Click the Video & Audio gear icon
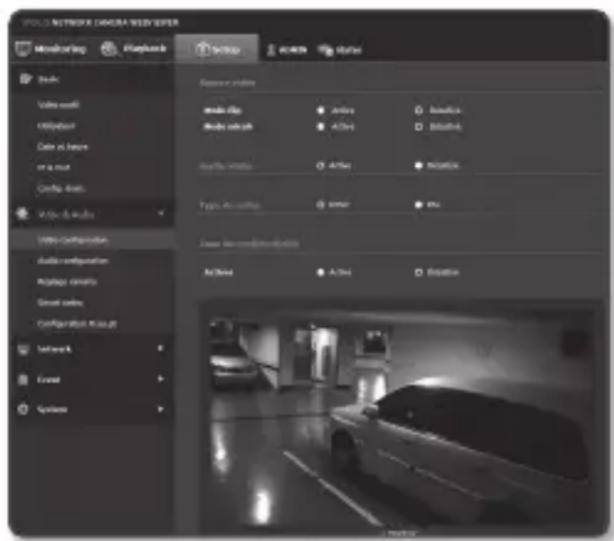This screenshot has width=614, height=541. click(23, 213)
